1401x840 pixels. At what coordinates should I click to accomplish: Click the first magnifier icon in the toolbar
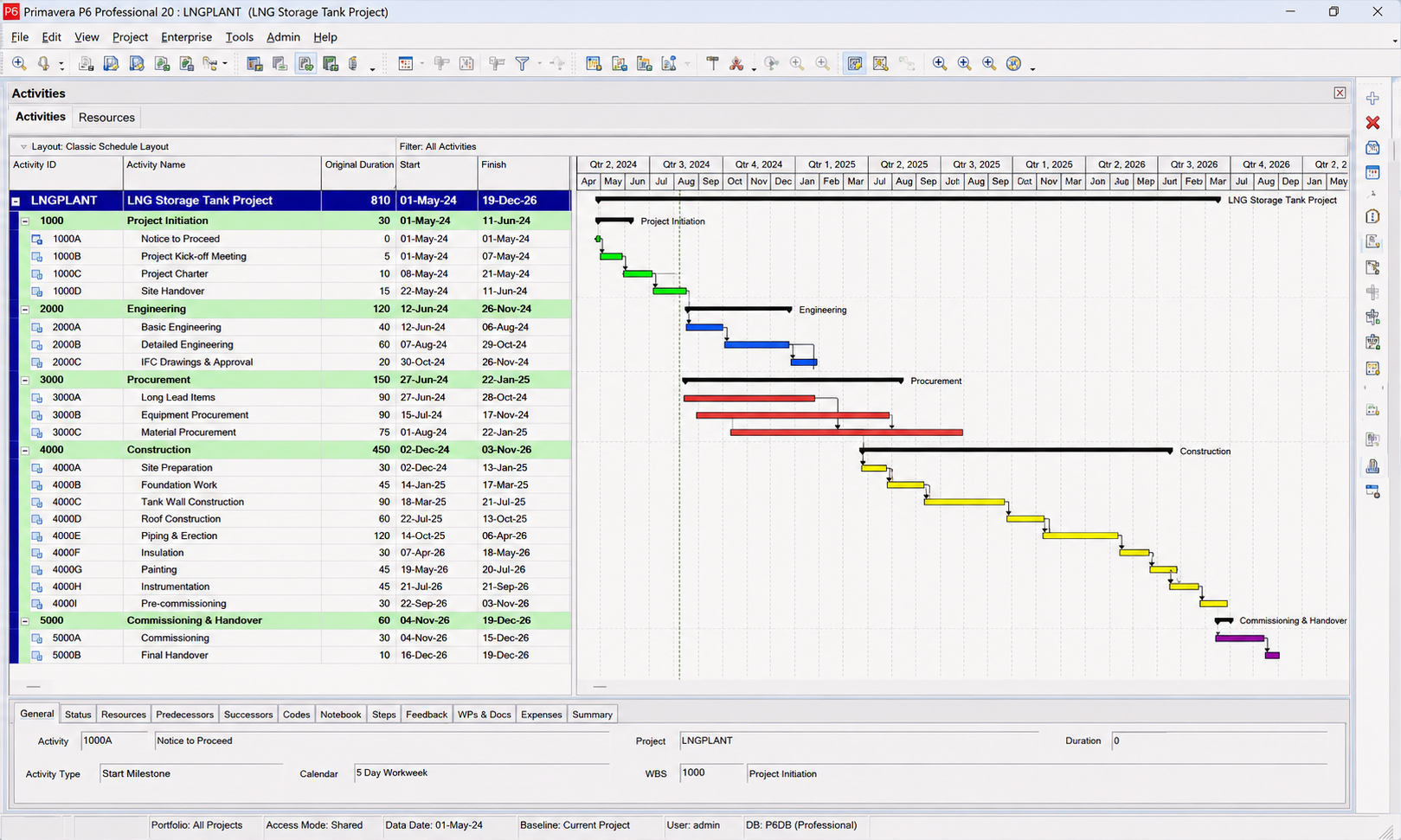point(19,63)
